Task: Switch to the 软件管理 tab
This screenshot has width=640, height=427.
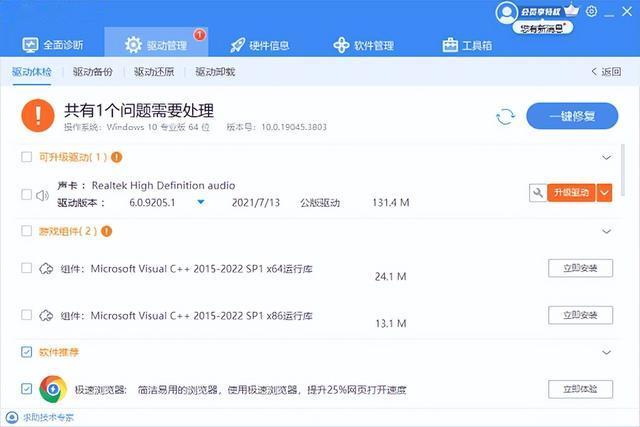Action: coord(363,45)
